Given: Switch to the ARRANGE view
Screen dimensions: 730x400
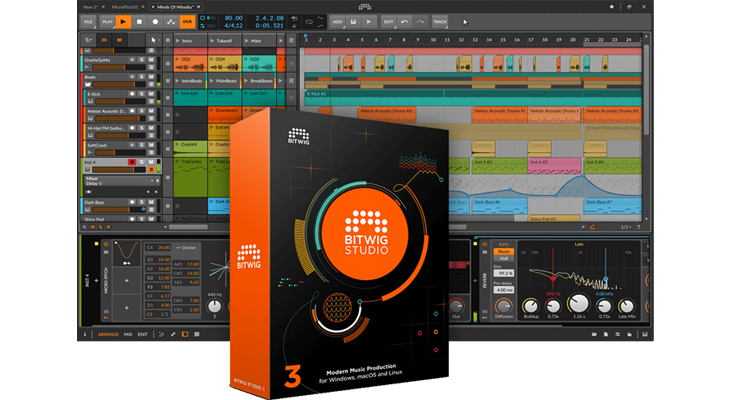Looking at the screenshot, I should point(108,334).
